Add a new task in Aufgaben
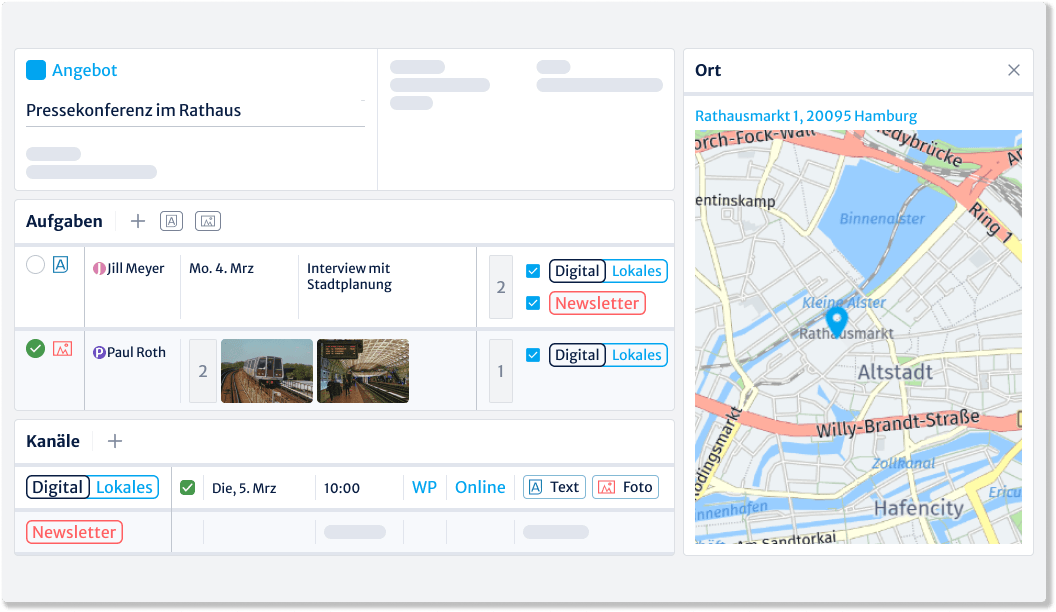This screenshot has height=612, width=1056. [138, 221]
